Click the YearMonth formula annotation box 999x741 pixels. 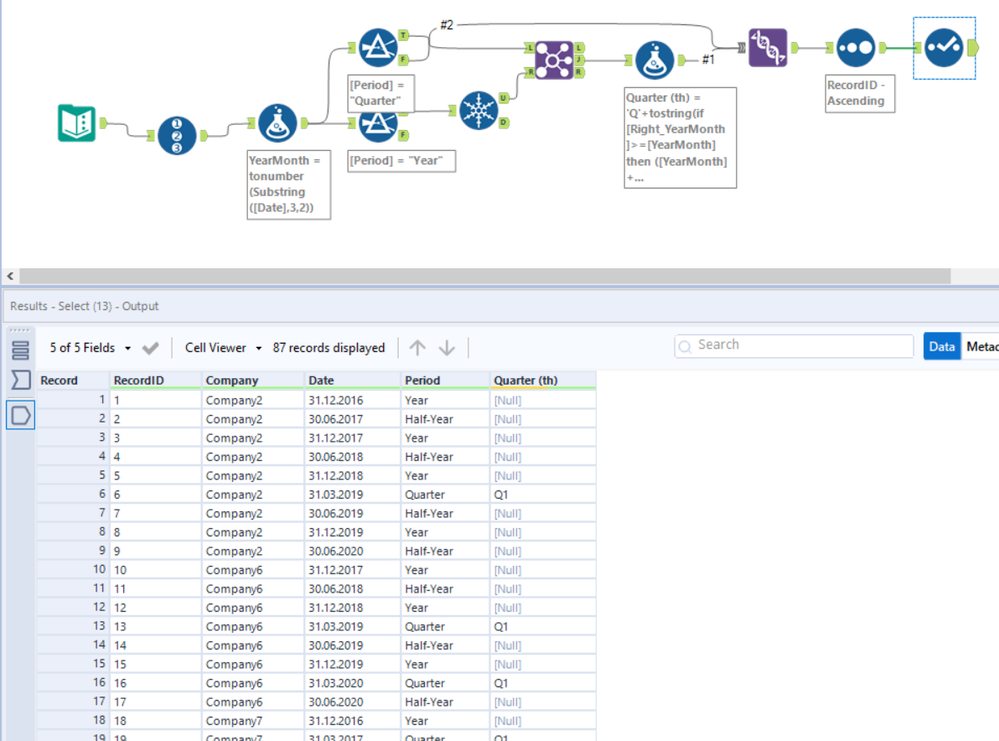[289, 185]
